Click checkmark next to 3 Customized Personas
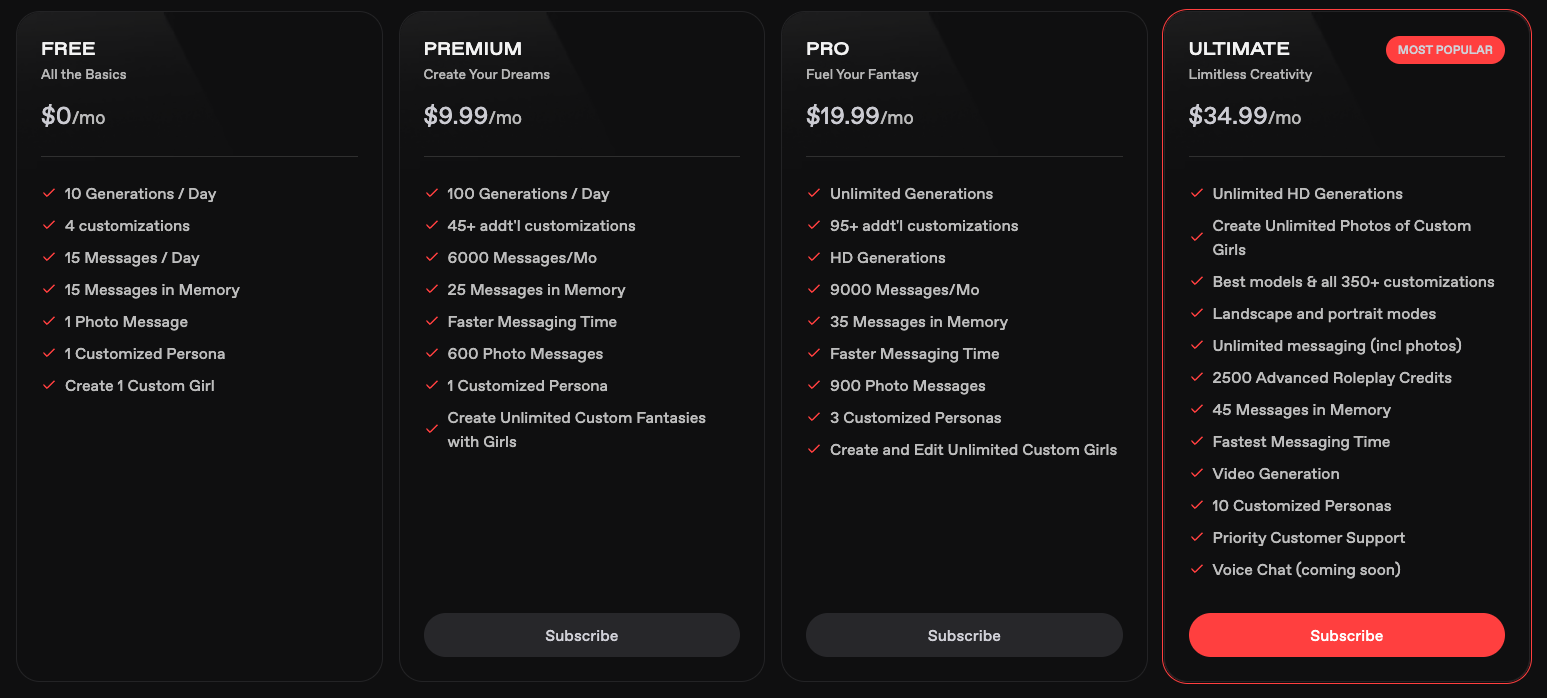The width and height of the screenshot is (1547, 698). click(814, 417)
